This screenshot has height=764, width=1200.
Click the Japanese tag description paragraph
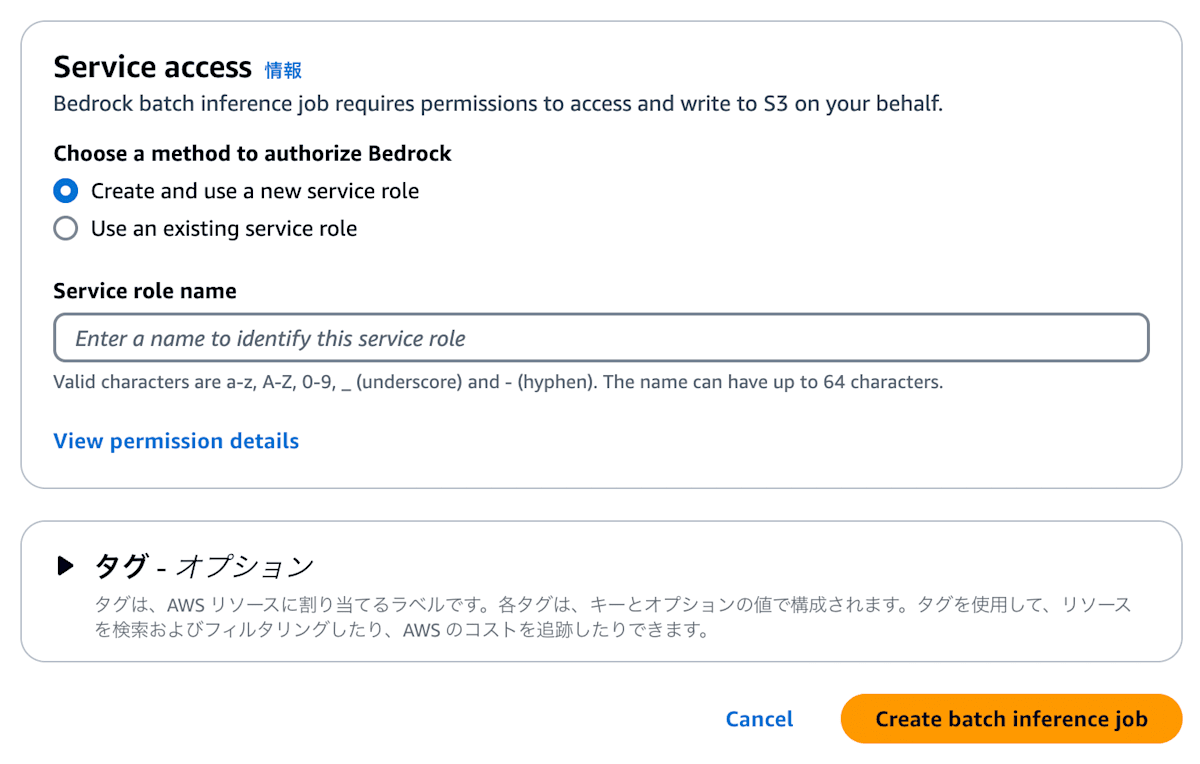(x=613, y=618)
